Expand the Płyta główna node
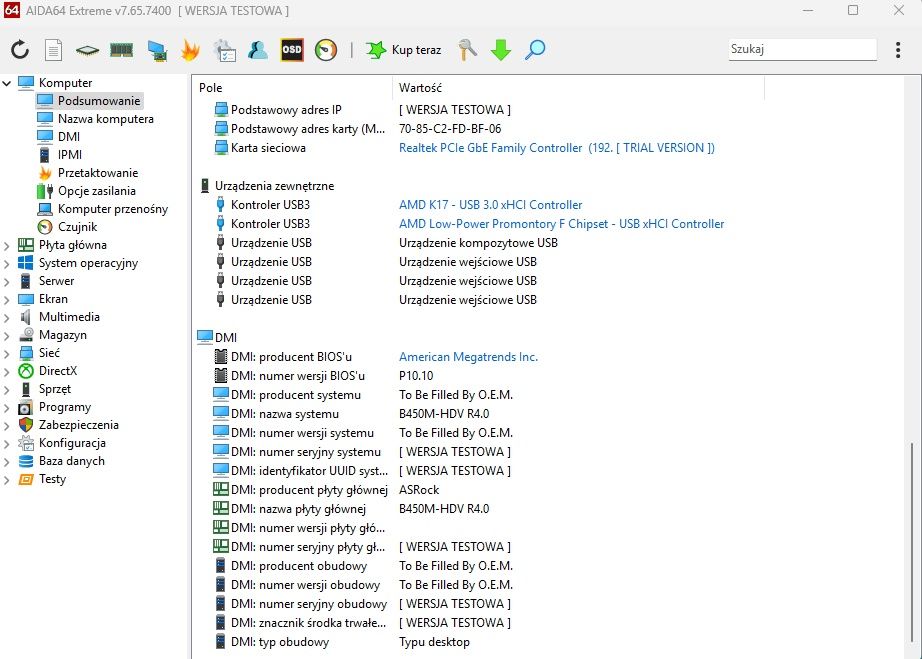Viewport: 922px width, 659px height. pos(6,246)
